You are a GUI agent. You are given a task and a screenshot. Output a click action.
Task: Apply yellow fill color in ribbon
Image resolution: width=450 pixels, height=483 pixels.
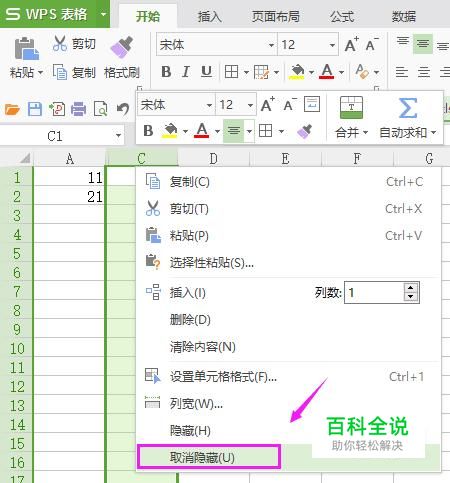click(297, 72)
